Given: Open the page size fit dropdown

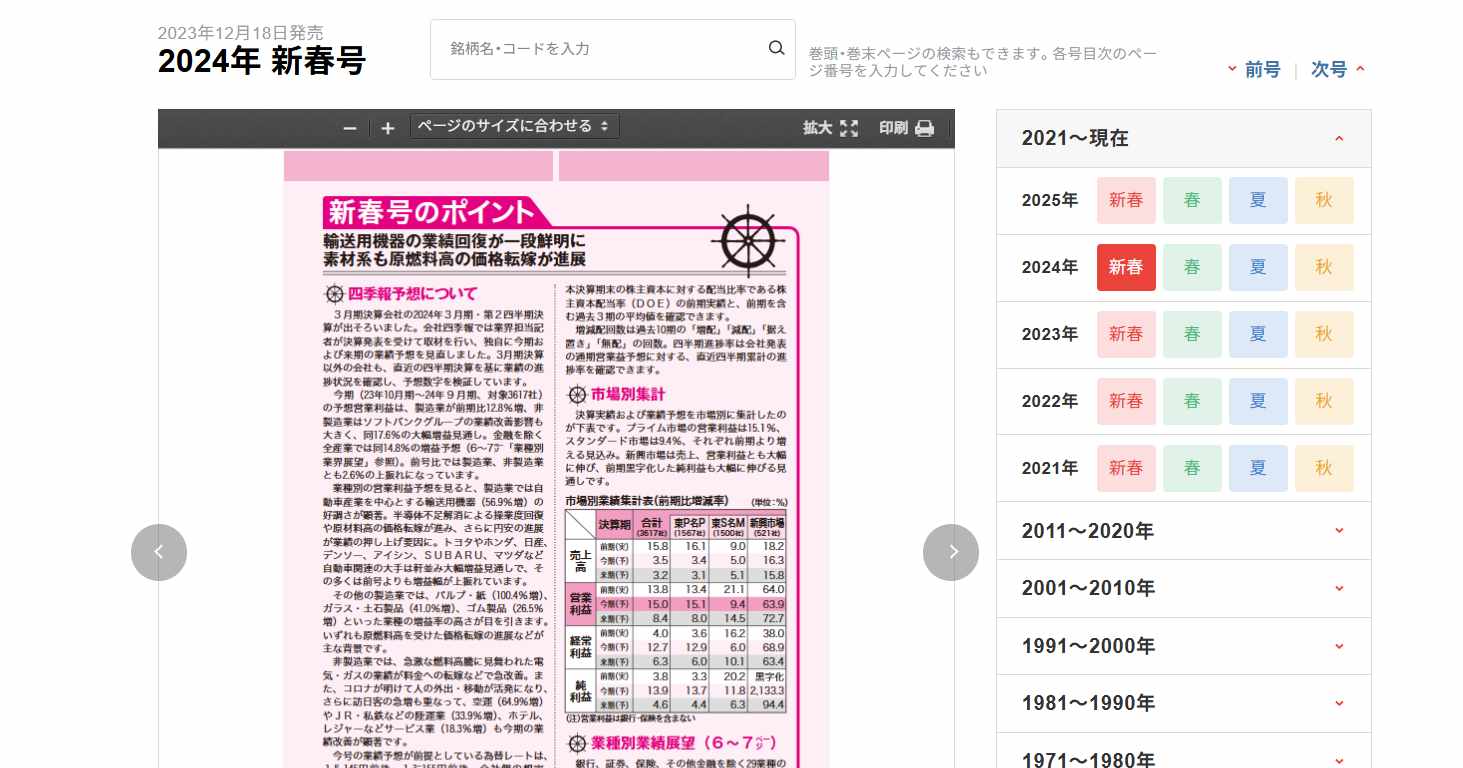Looking at the screenshot, I should pos(514,127).
